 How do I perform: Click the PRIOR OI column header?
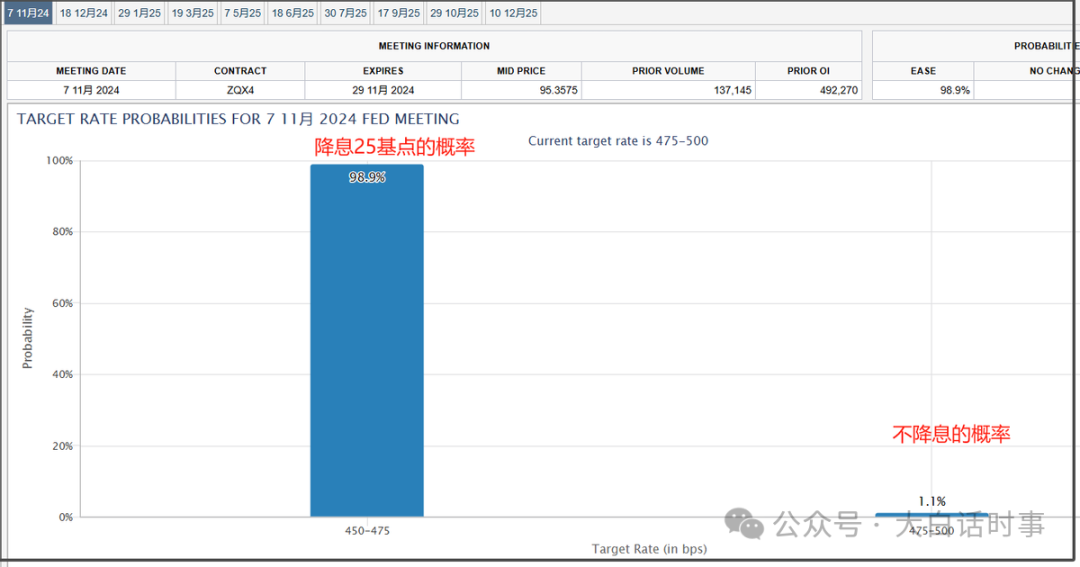tap(809, 71)
